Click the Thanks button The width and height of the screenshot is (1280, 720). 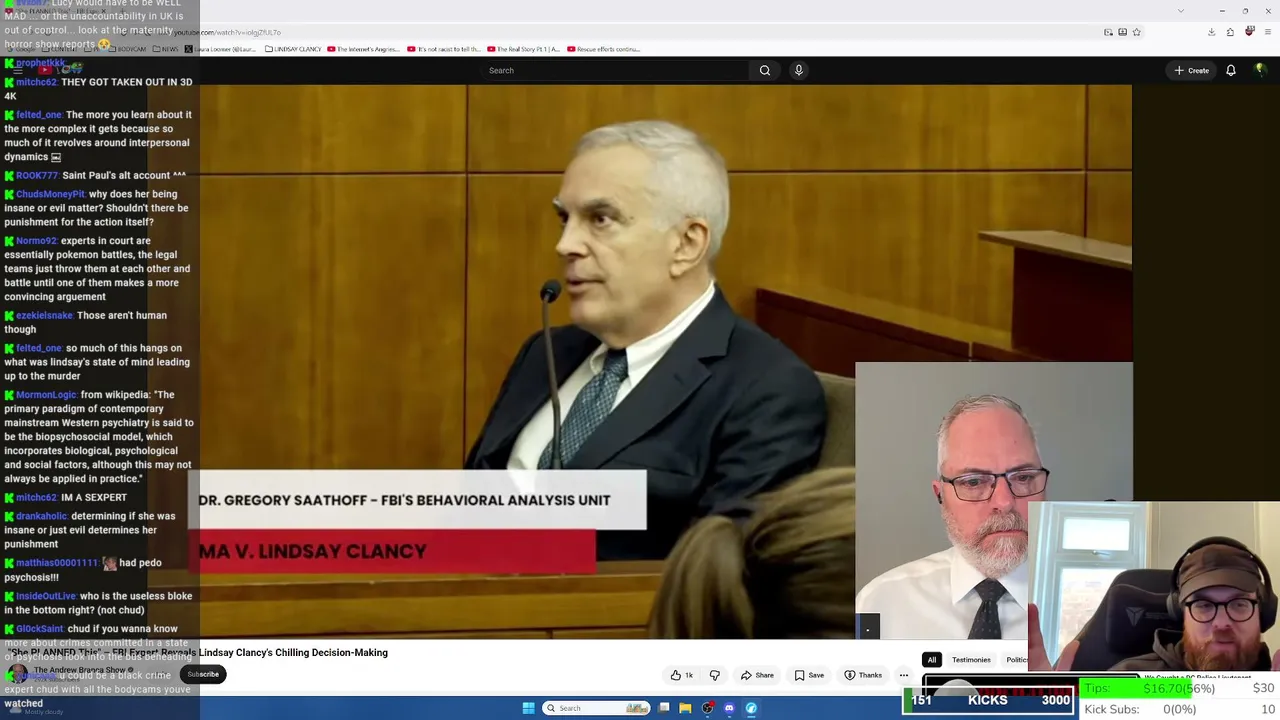863,675
